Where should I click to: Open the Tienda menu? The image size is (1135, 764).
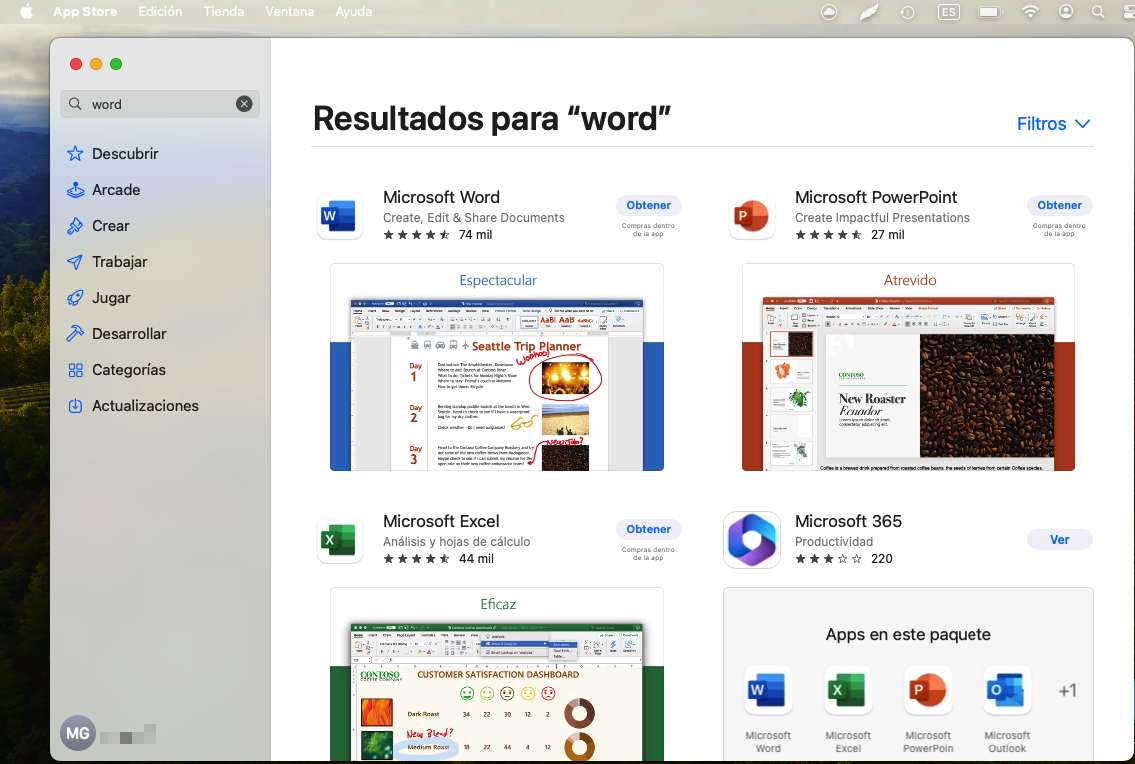(x=223, y=12)
